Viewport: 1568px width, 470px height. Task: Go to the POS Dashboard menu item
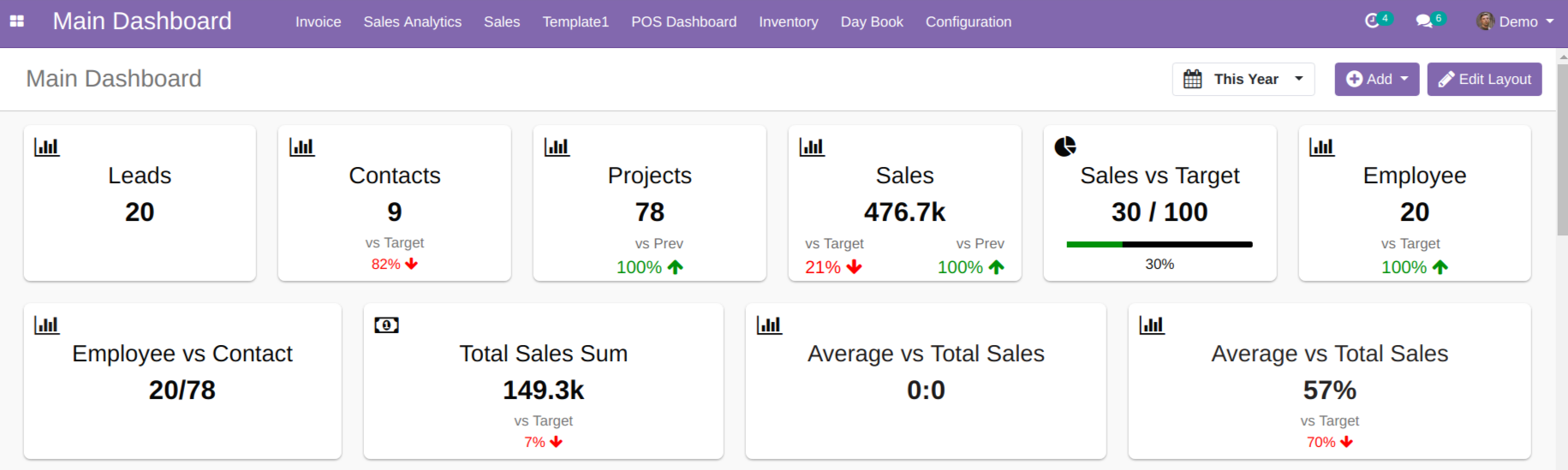683,21
